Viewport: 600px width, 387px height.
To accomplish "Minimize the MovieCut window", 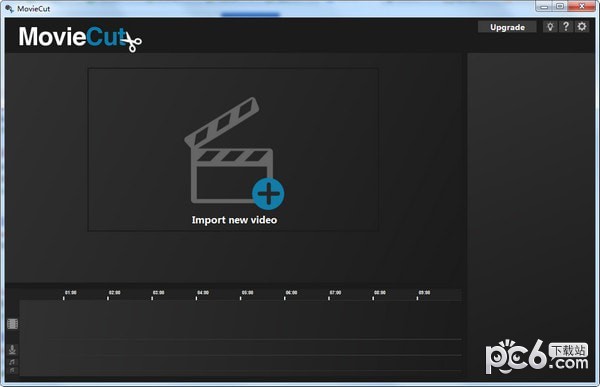I will [544, 7].
